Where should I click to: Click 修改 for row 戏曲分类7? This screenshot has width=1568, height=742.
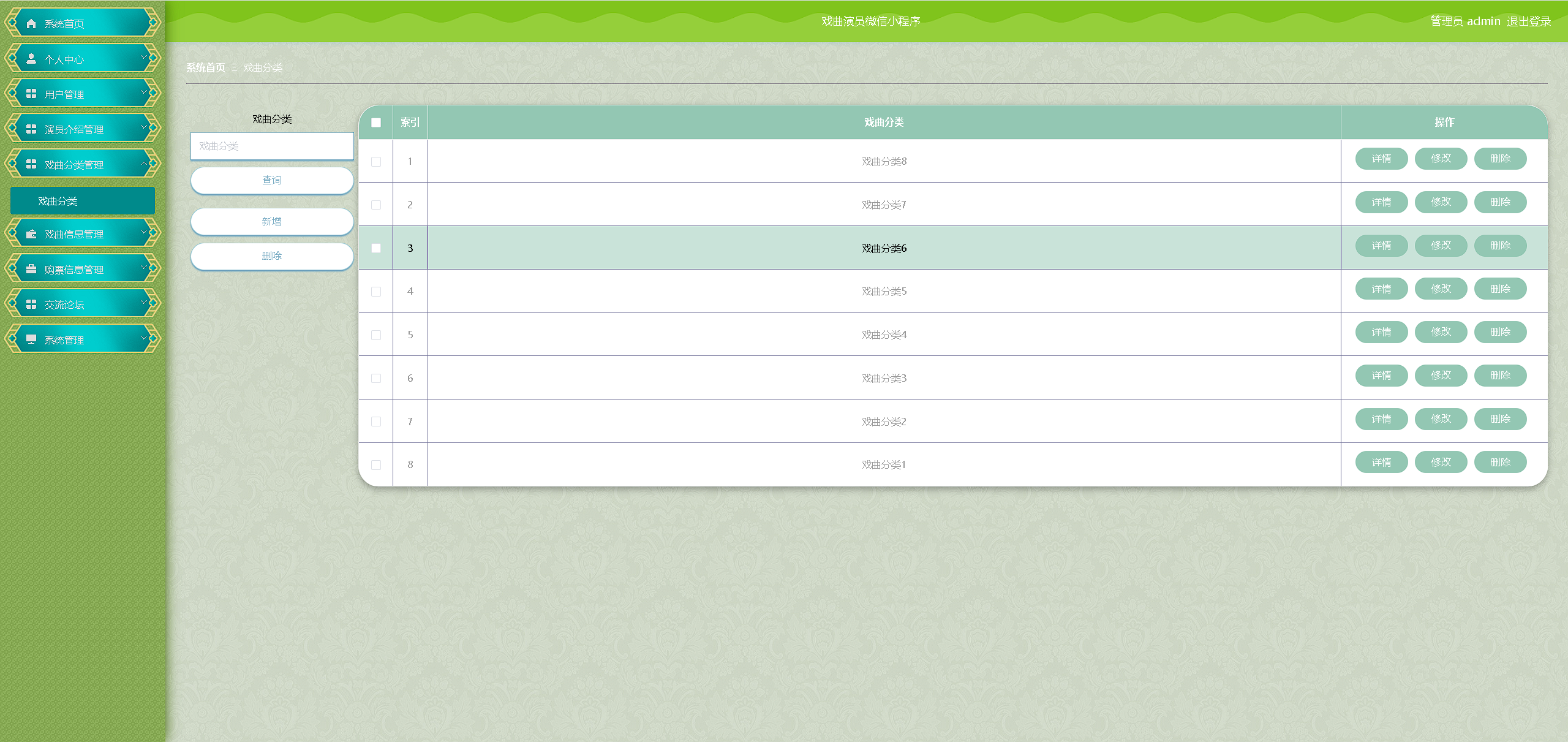point(1441,202)
